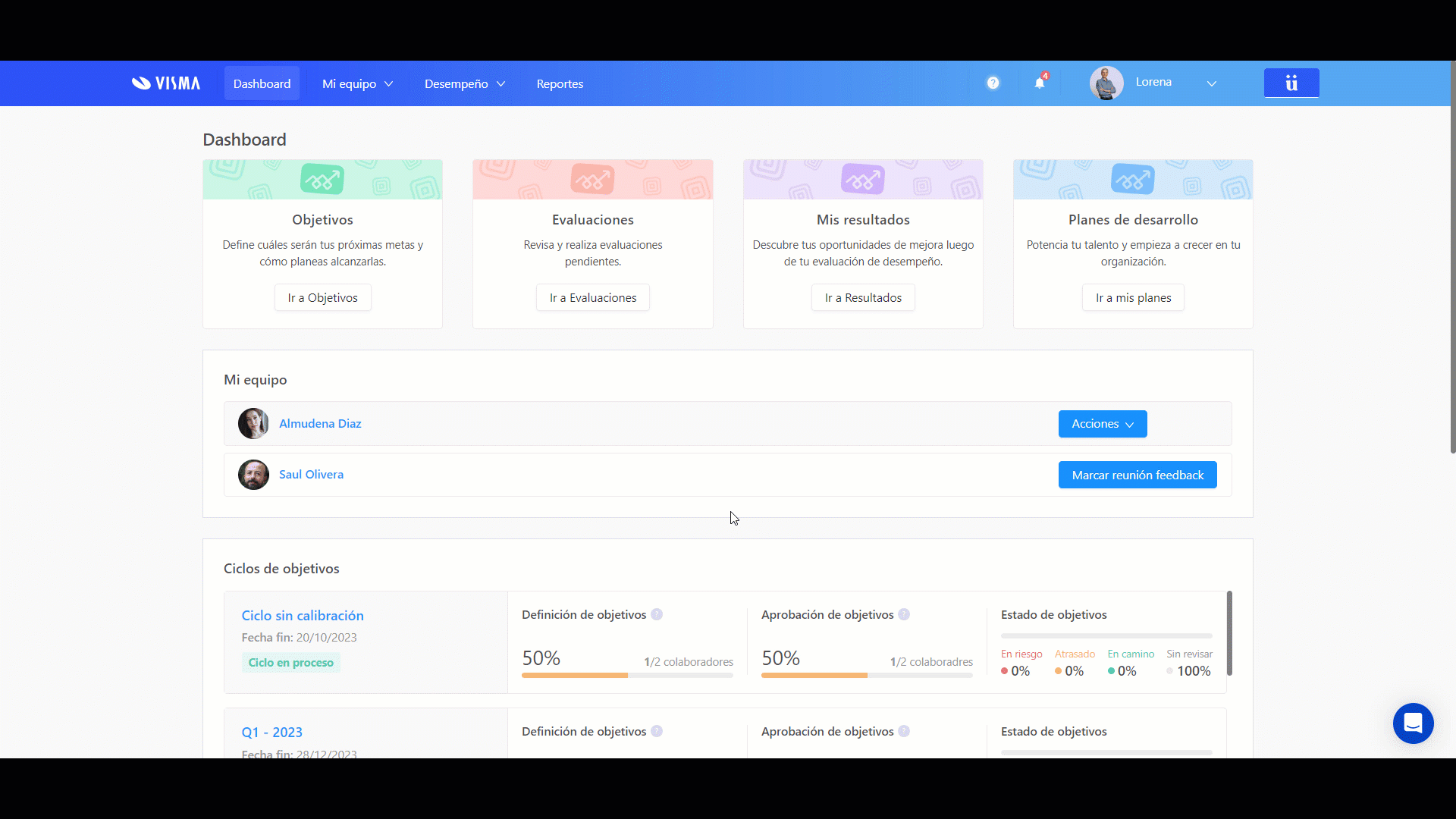
Task: Open the notifications bell
Action: pos(1040,83)
